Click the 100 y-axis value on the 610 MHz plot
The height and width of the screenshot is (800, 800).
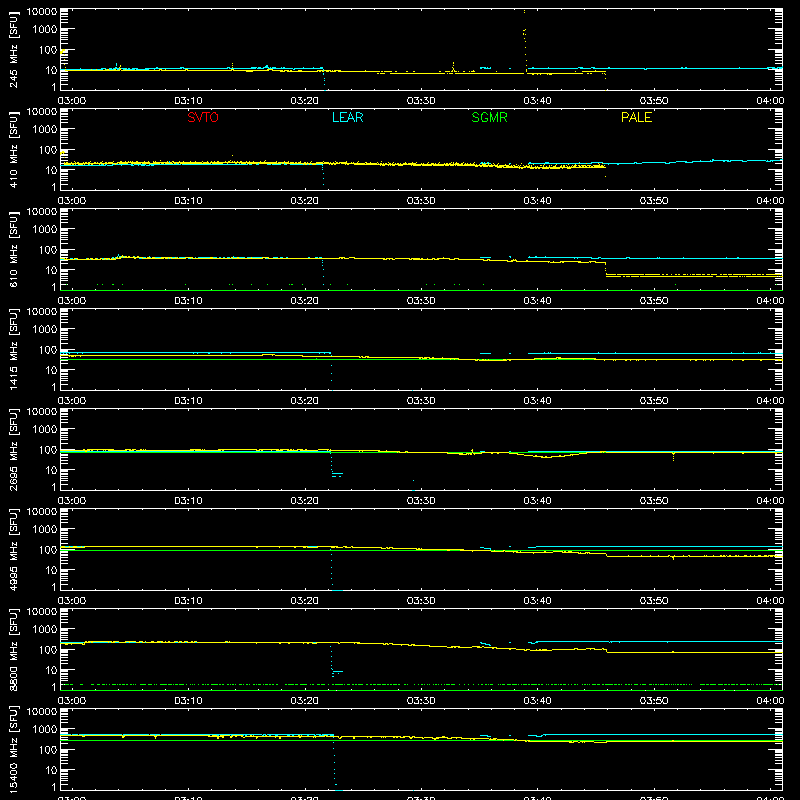point(48,250)
